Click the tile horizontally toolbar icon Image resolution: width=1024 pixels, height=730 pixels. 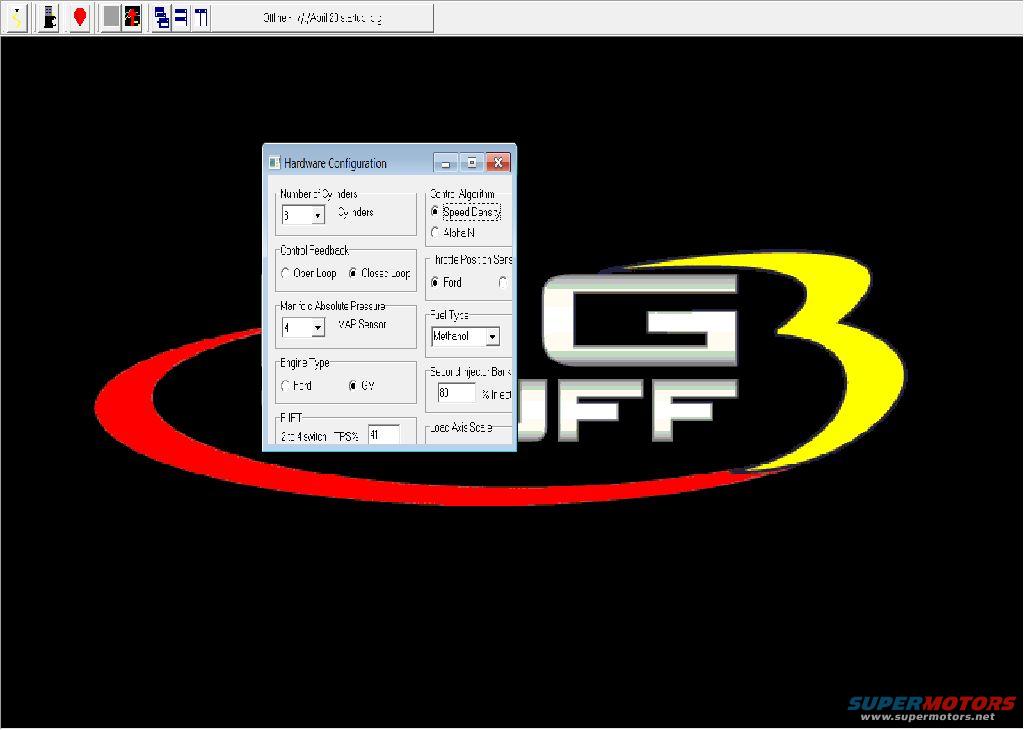click(181, 18)
